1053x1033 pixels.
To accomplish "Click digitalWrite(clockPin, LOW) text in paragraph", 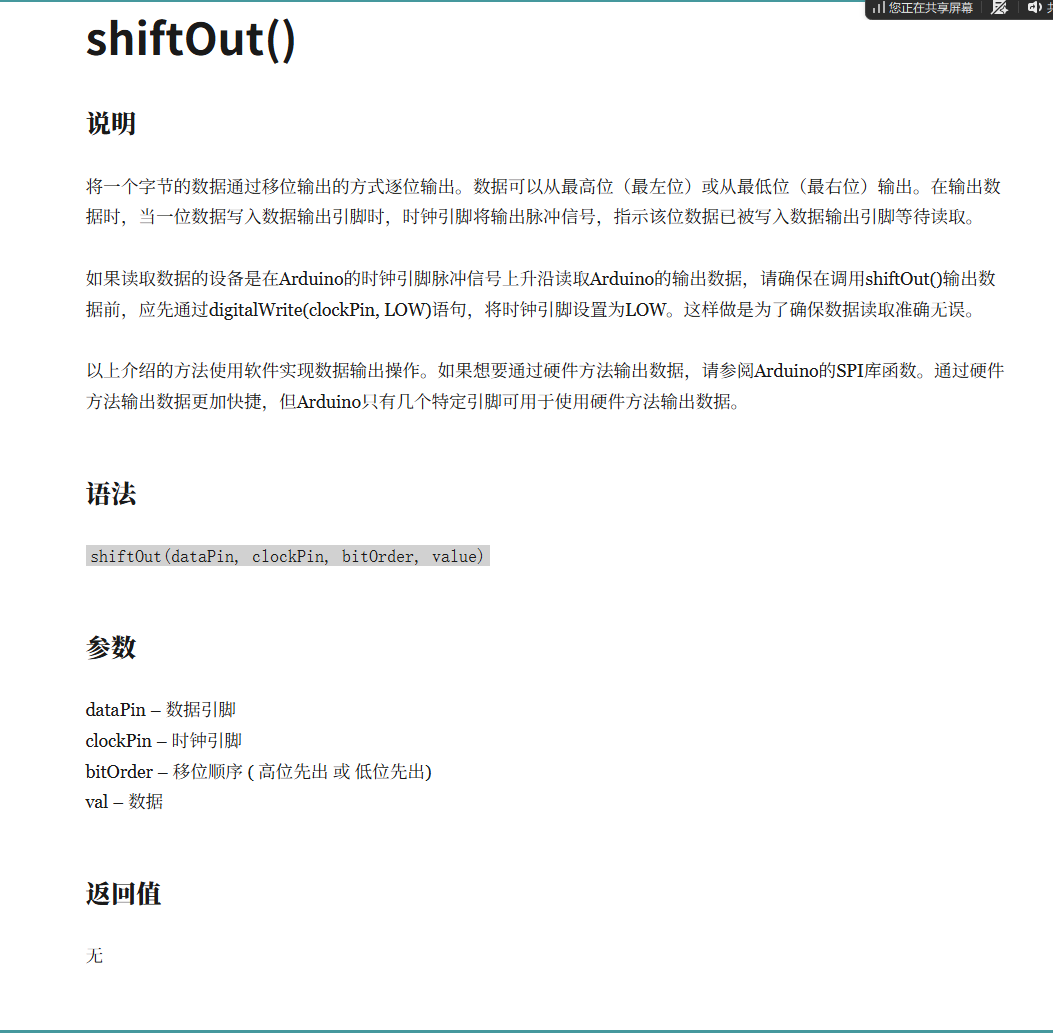I will [x=320, y=310].
